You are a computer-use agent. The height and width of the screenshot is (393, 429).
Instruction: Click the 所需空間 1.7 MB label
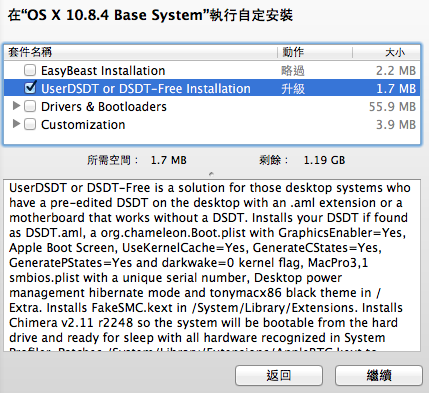(137, 160)
